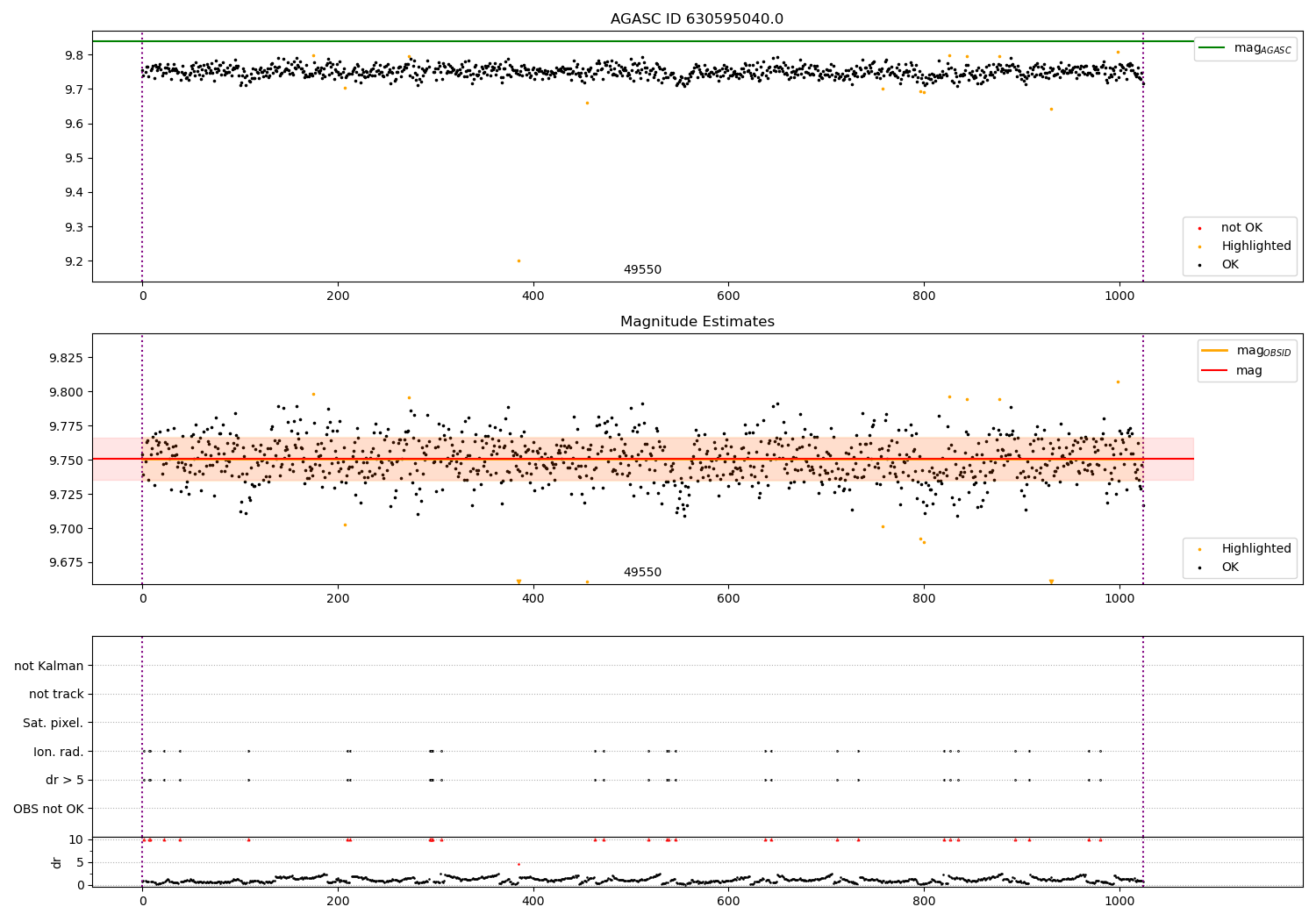Image resolution: width=1316 pixels, height=921 pixels.
Task: Click the '1000' x-tick under bottom plot
Action: tap(1119, 902)
